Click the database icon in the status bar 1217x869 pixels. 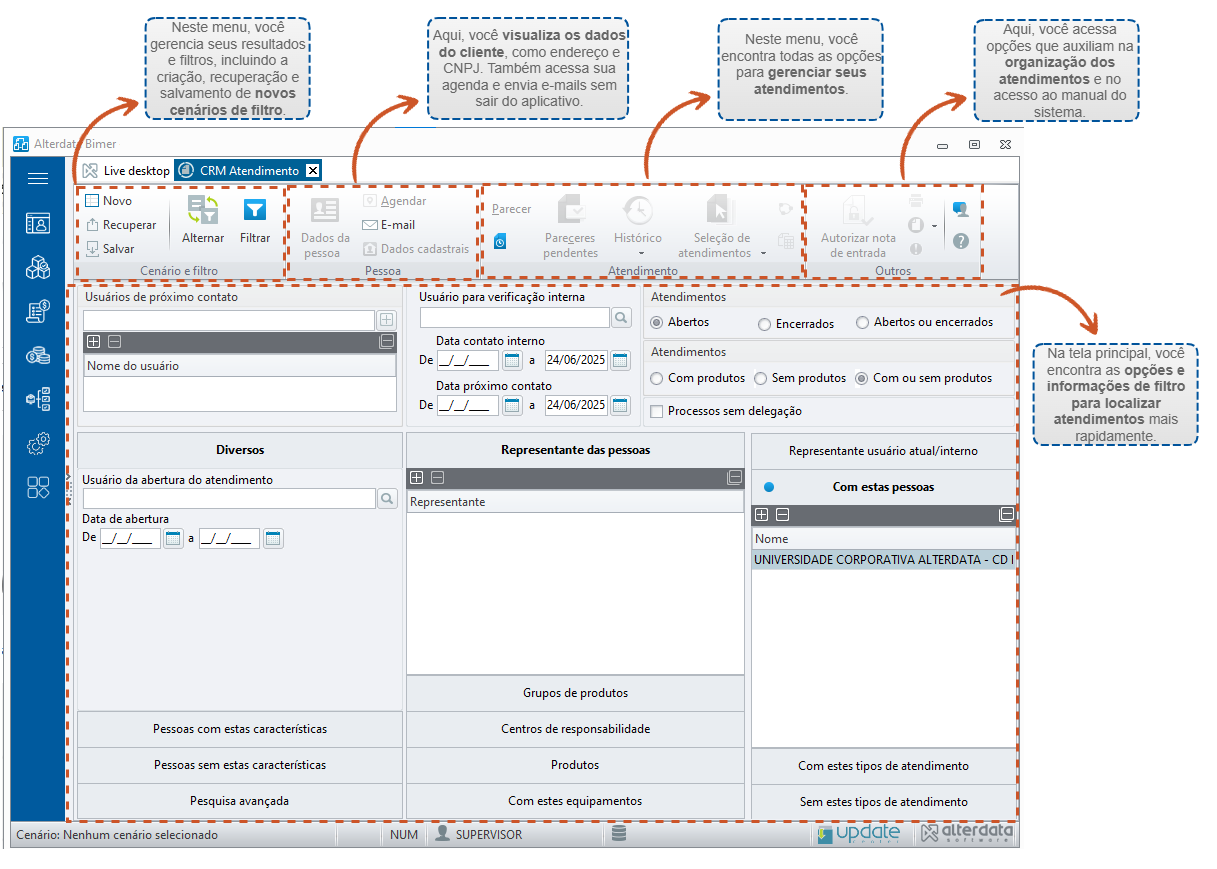(x=619, y=834)
